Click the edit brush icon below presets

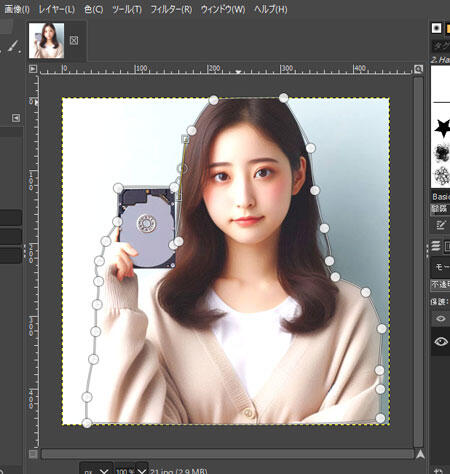pos(440,226)
